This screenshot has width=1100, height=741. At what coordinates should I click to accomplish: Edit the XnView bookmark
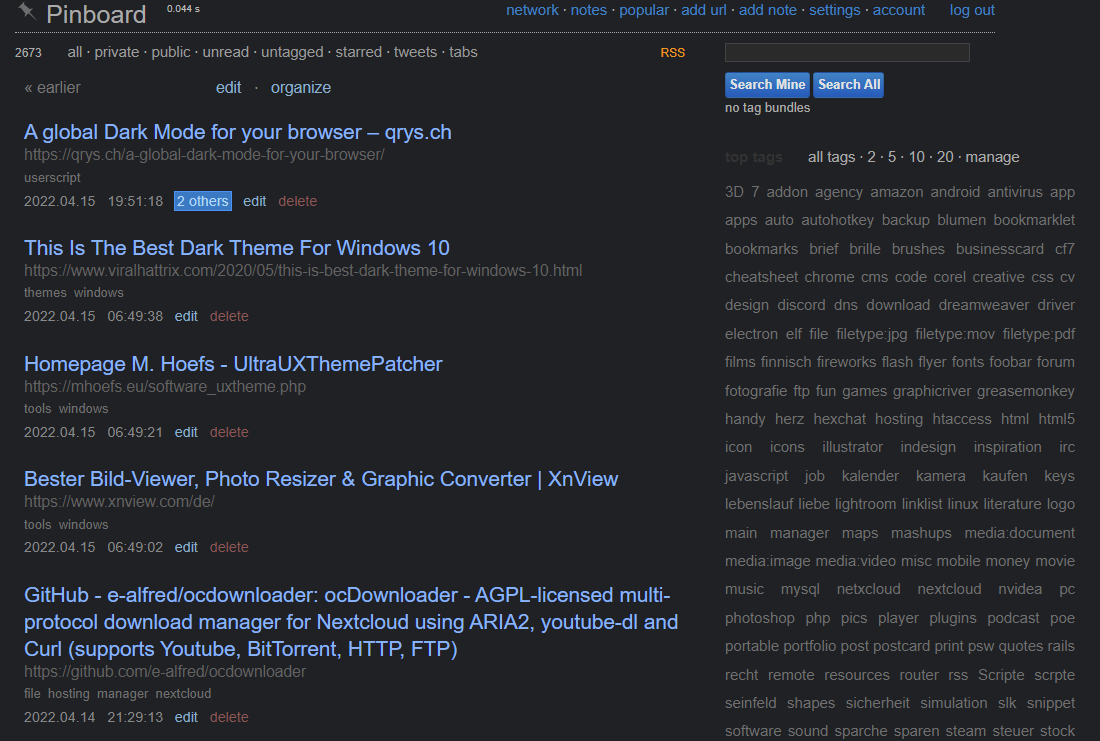click(186, 547)
